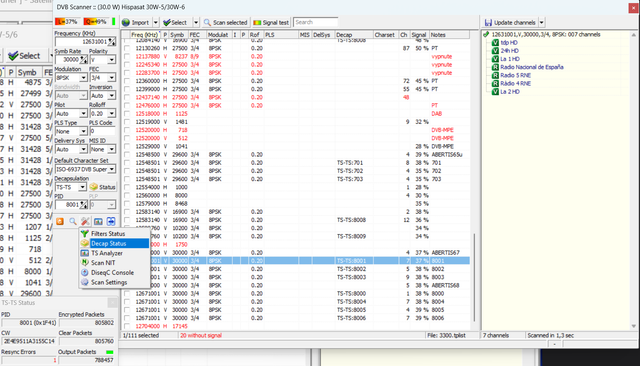Tick checkbox for 12137880 V red row
640x366 pixels.
pyautogui.click(x=127, y=56)
